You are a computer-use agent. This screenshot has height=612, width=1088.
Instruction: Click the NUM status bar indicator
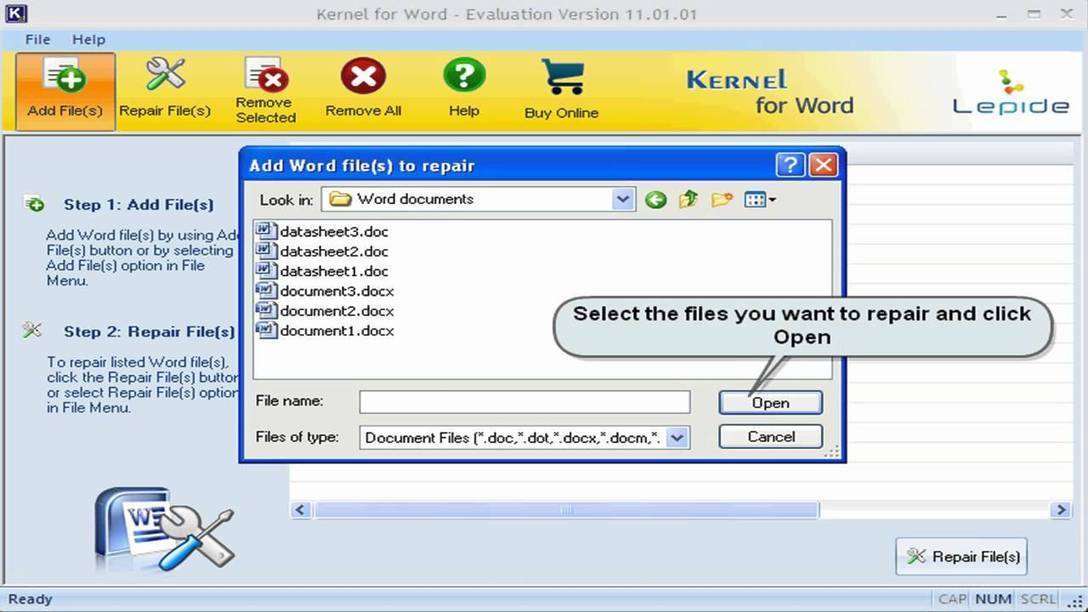coord(993,599)
